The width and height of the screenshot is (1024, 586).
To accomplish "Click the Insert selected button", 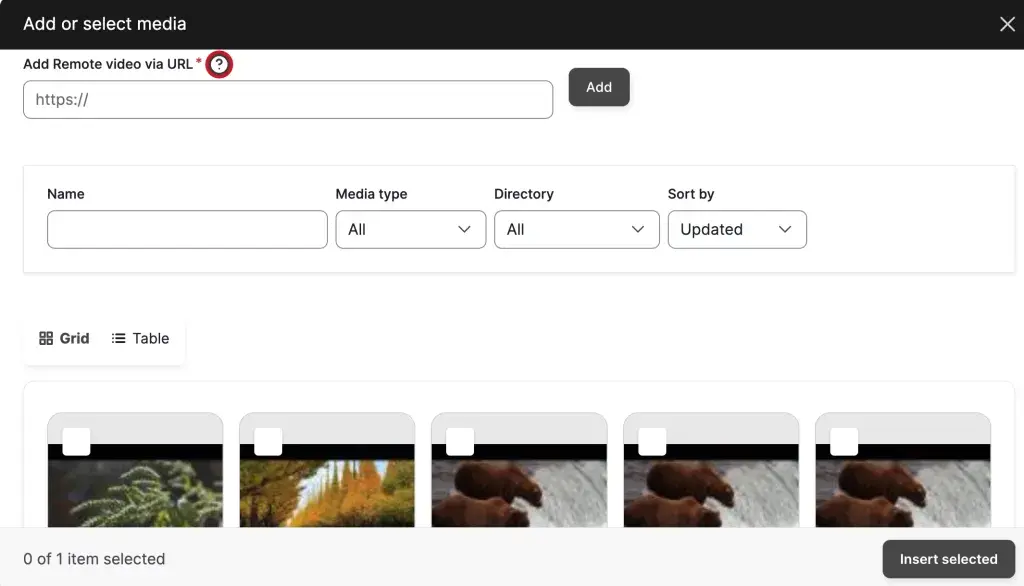I will coord(948,559).
